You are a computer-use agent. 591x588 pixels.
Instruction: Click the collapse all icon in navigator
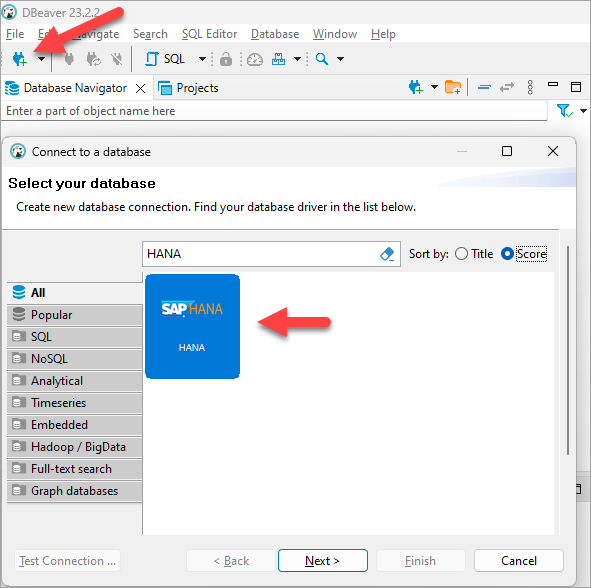point(484,87)
